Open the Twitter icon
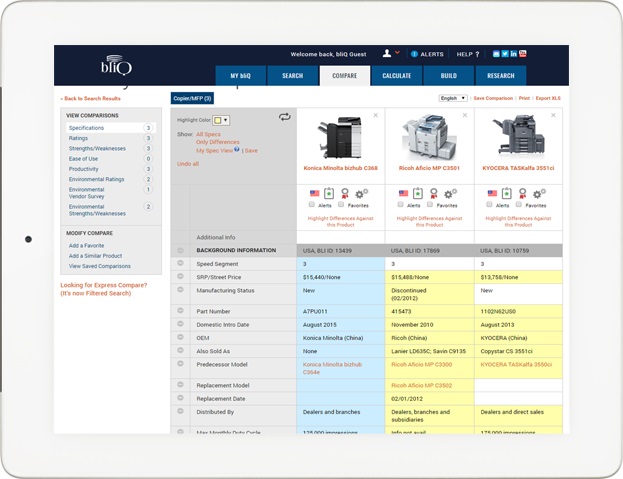This screenshot has width=623, height=479. click(x=505, y=54)
